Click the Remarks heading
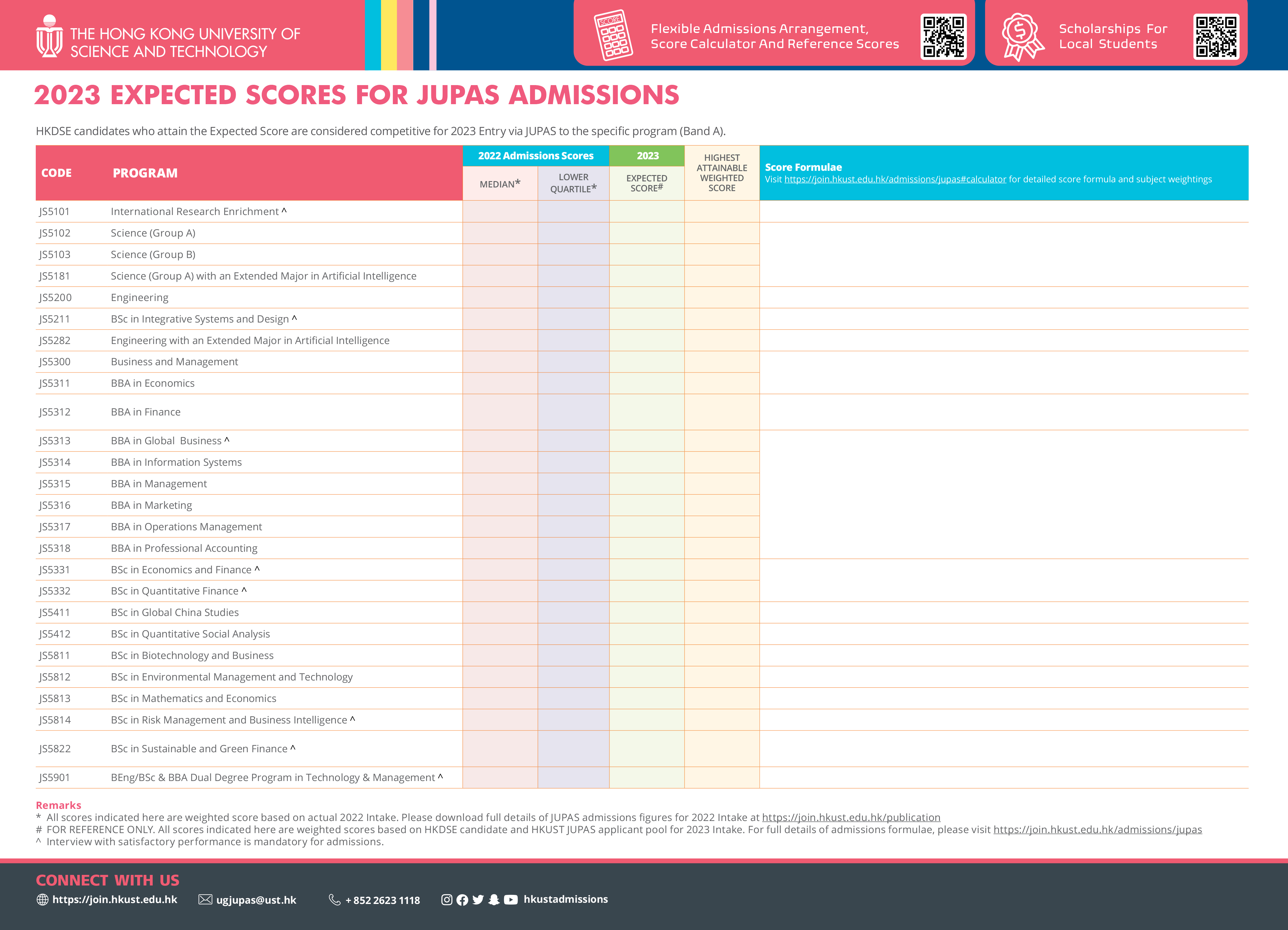 point(58,805)
